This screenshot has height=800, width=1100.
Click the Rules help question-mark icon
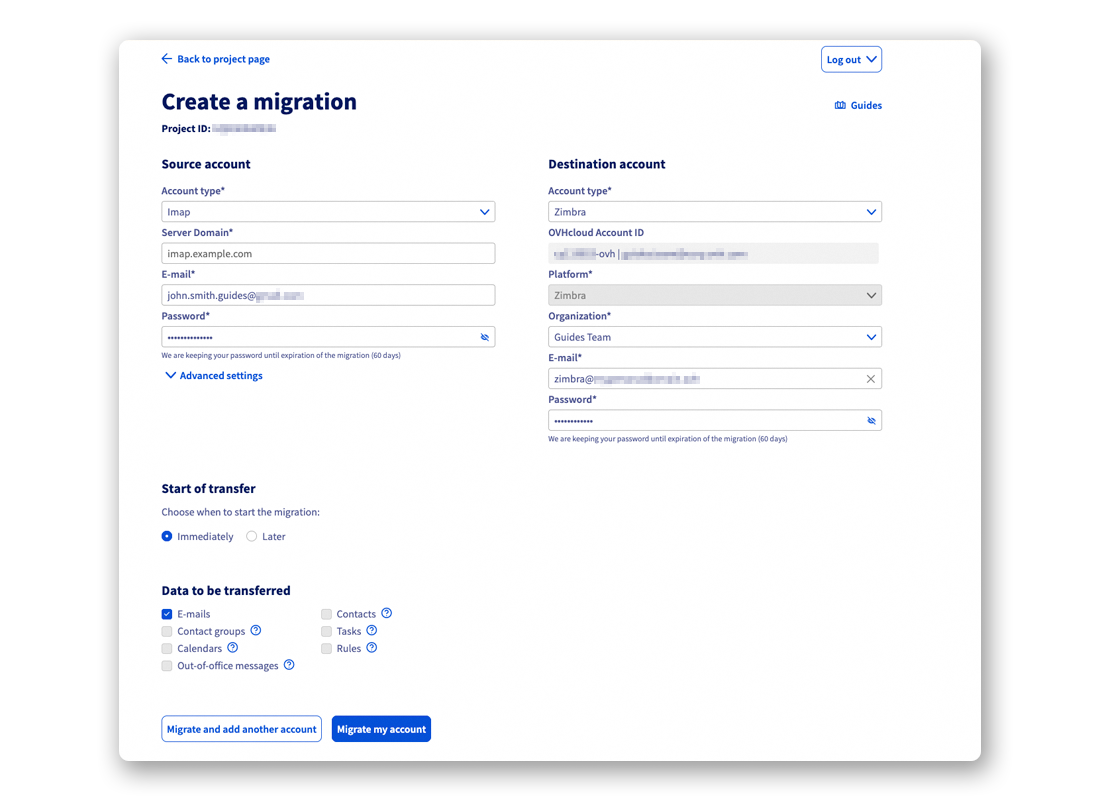[x=372, y=648]
